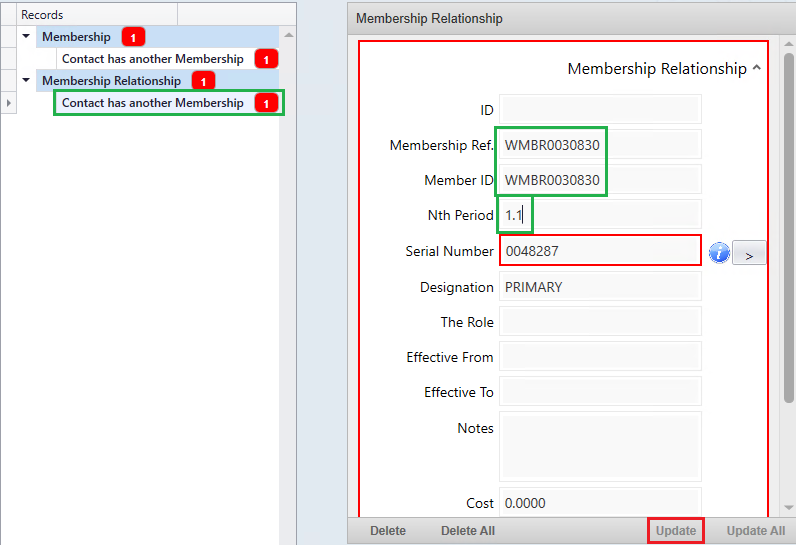
Task: Select Contact has another Membership under Membership Relationship
Action: click(x=153, y=103)
